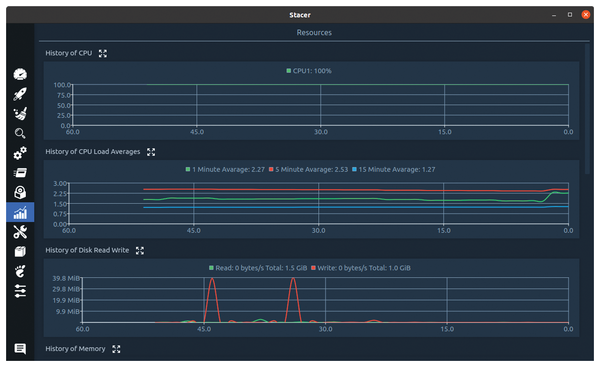Expand the History of Memory chart
This screenshot has width=600, height=367.
pyautogui.click(x=116, y=349)
